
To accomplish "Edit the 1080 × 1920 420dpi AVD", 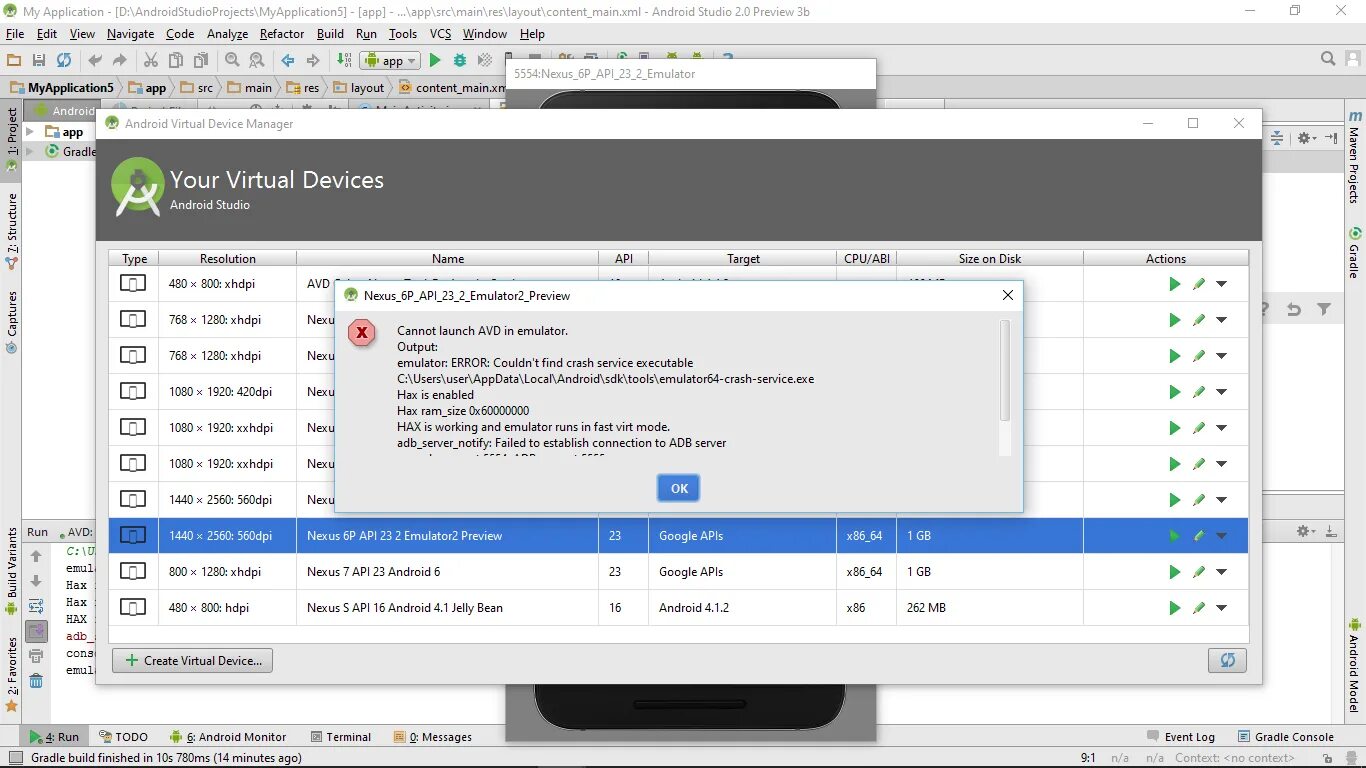I will tap(1199, 392).
